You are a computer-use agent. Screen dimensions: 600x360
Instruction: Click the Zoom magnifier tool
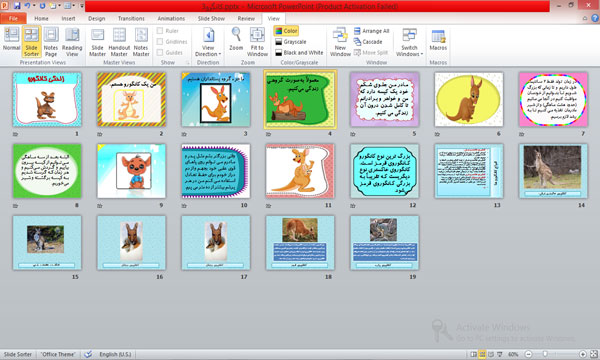click(236, 39)
